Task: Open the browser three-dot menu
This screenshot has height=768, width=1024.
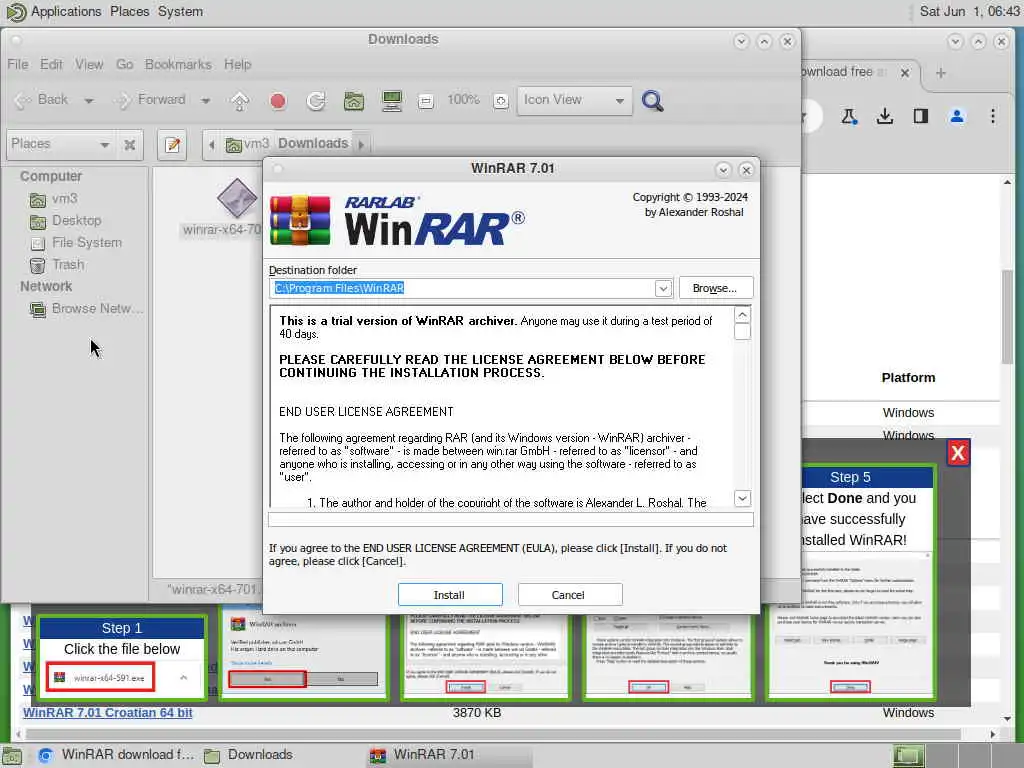Action: pyautogui.click(x=993, y=117)
